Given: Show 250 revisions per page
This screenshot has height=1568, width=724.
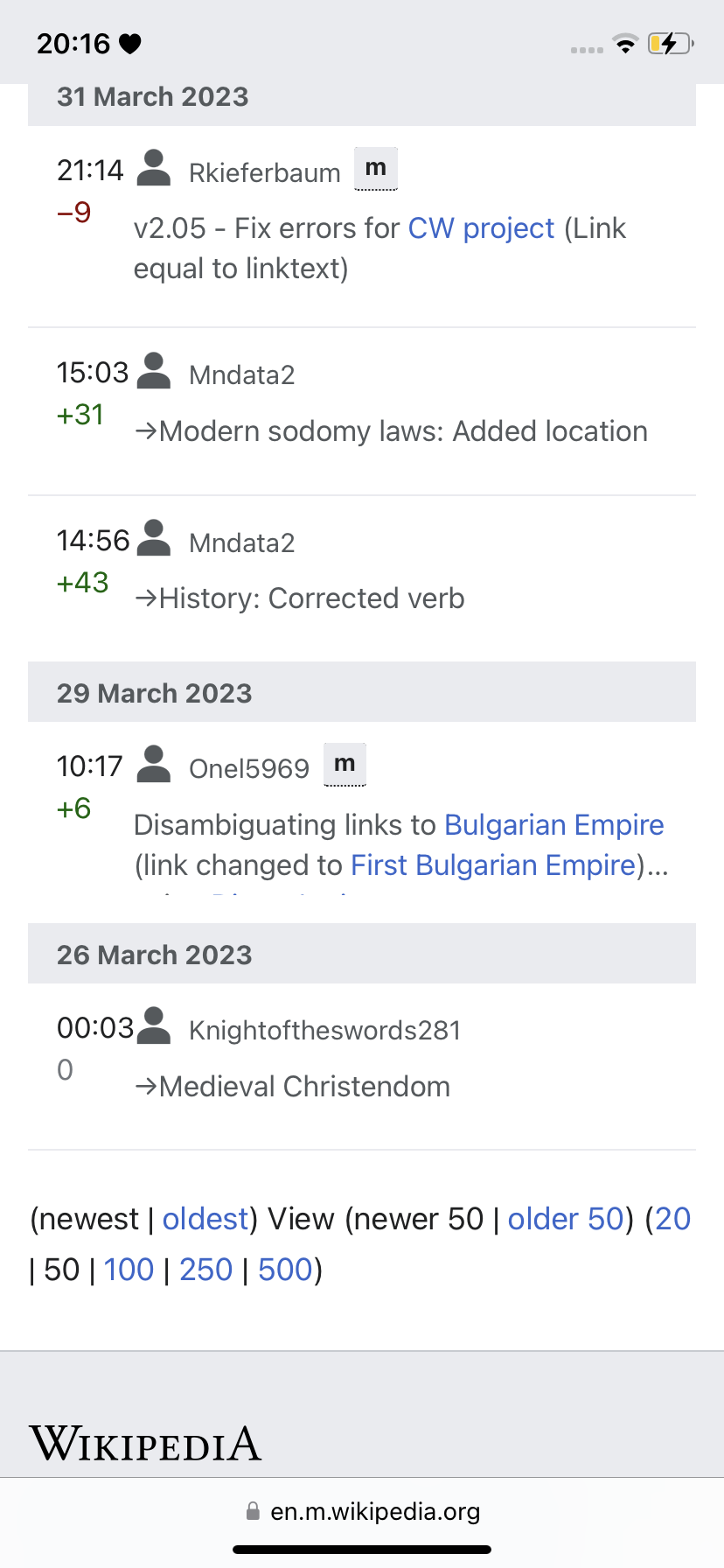Looking at the screenshot, I should click(x=205, y=1270).
